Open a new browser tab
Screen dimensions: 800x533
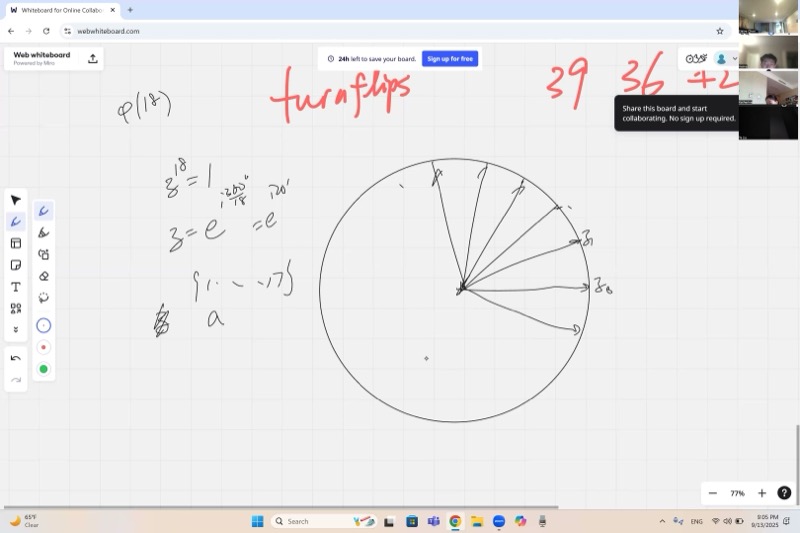click(130, 10)
